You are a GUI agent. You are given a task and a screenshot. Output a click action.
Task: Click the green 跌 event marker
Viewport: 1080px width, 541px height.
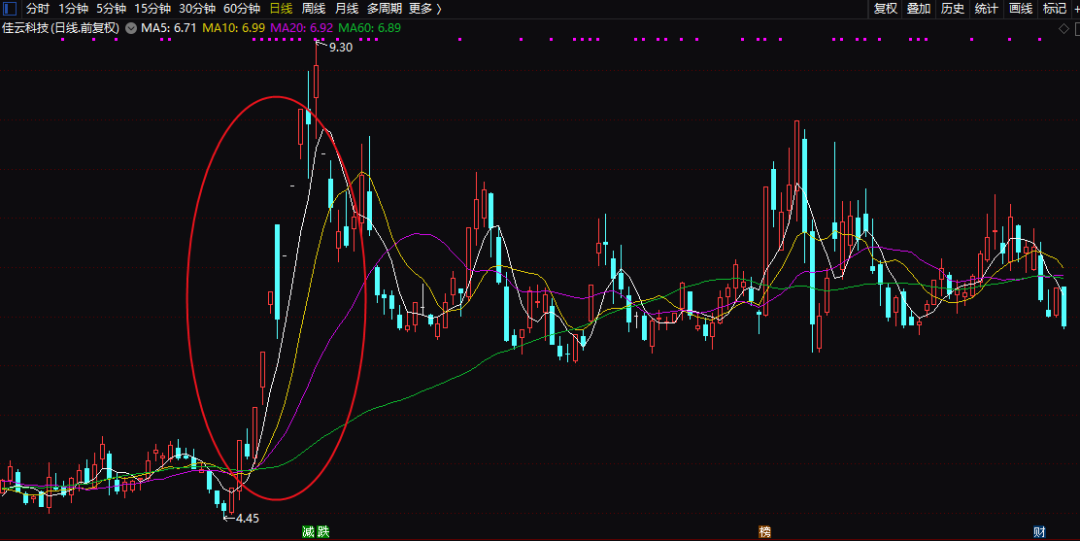pos(323,532)
